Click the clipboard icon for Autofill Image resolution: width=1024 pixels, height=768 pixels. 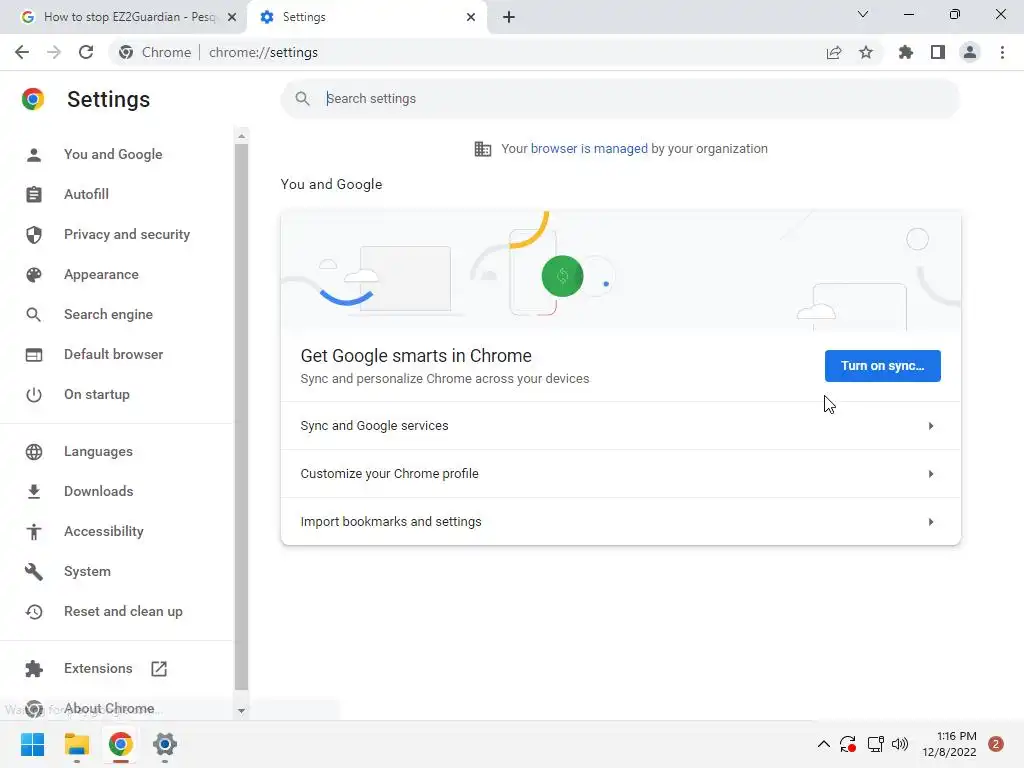point(34,195)
